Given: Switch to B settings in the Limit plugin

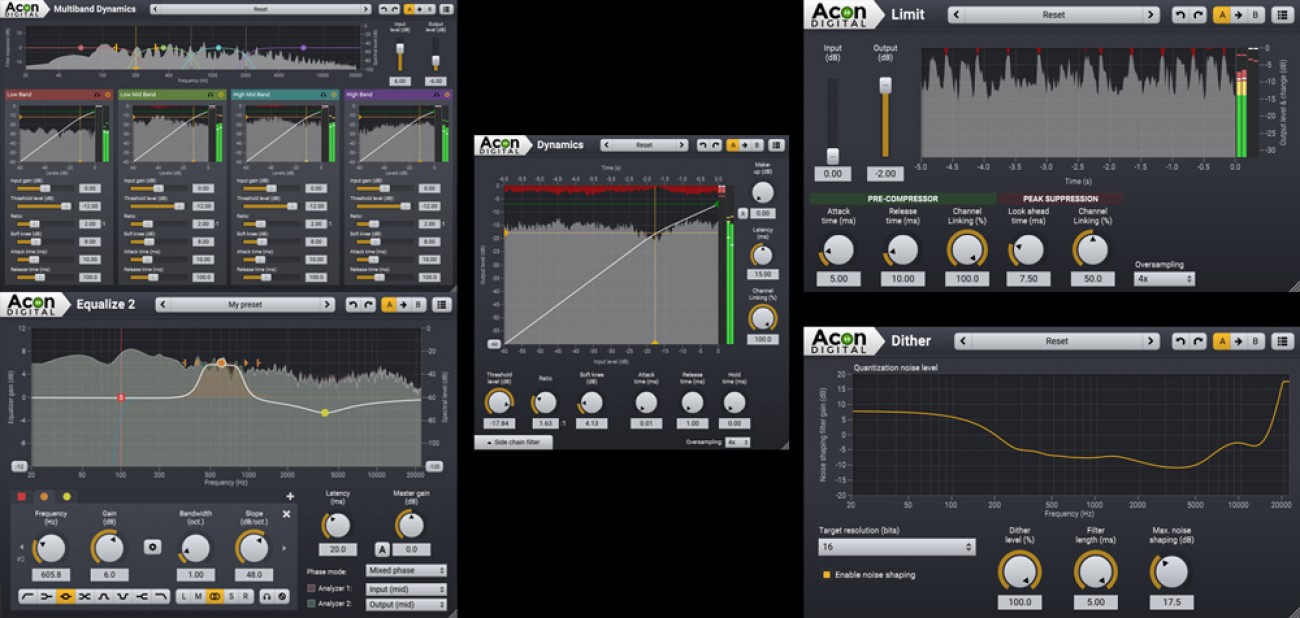Looking at the screenshot, I should [1256, 14].
